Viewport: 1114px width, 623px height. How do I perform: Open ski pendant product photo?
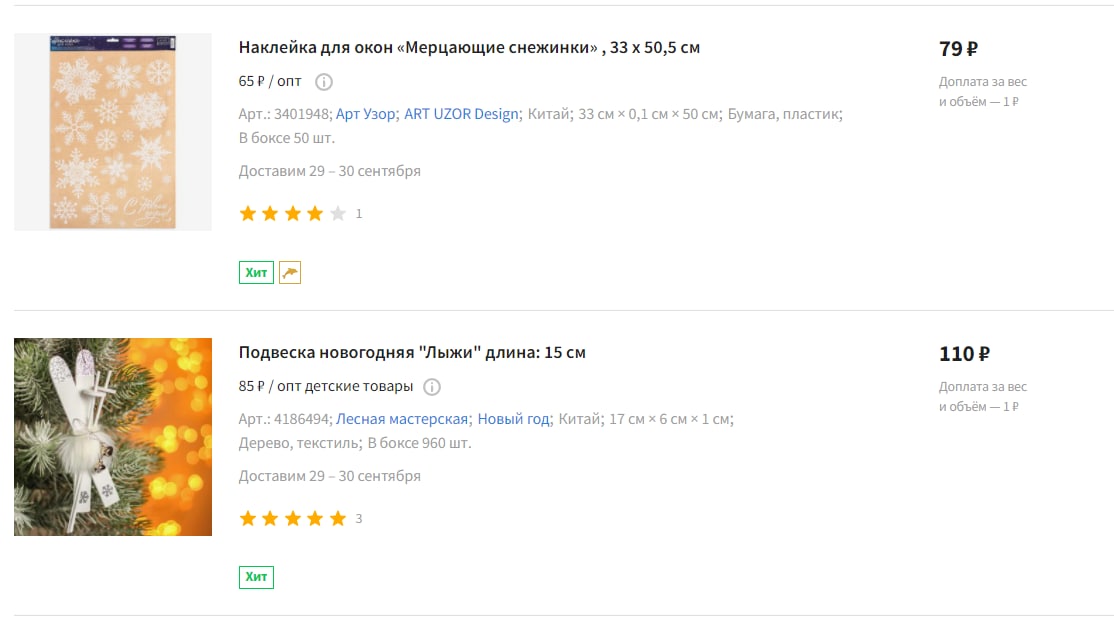coord(113,437)
